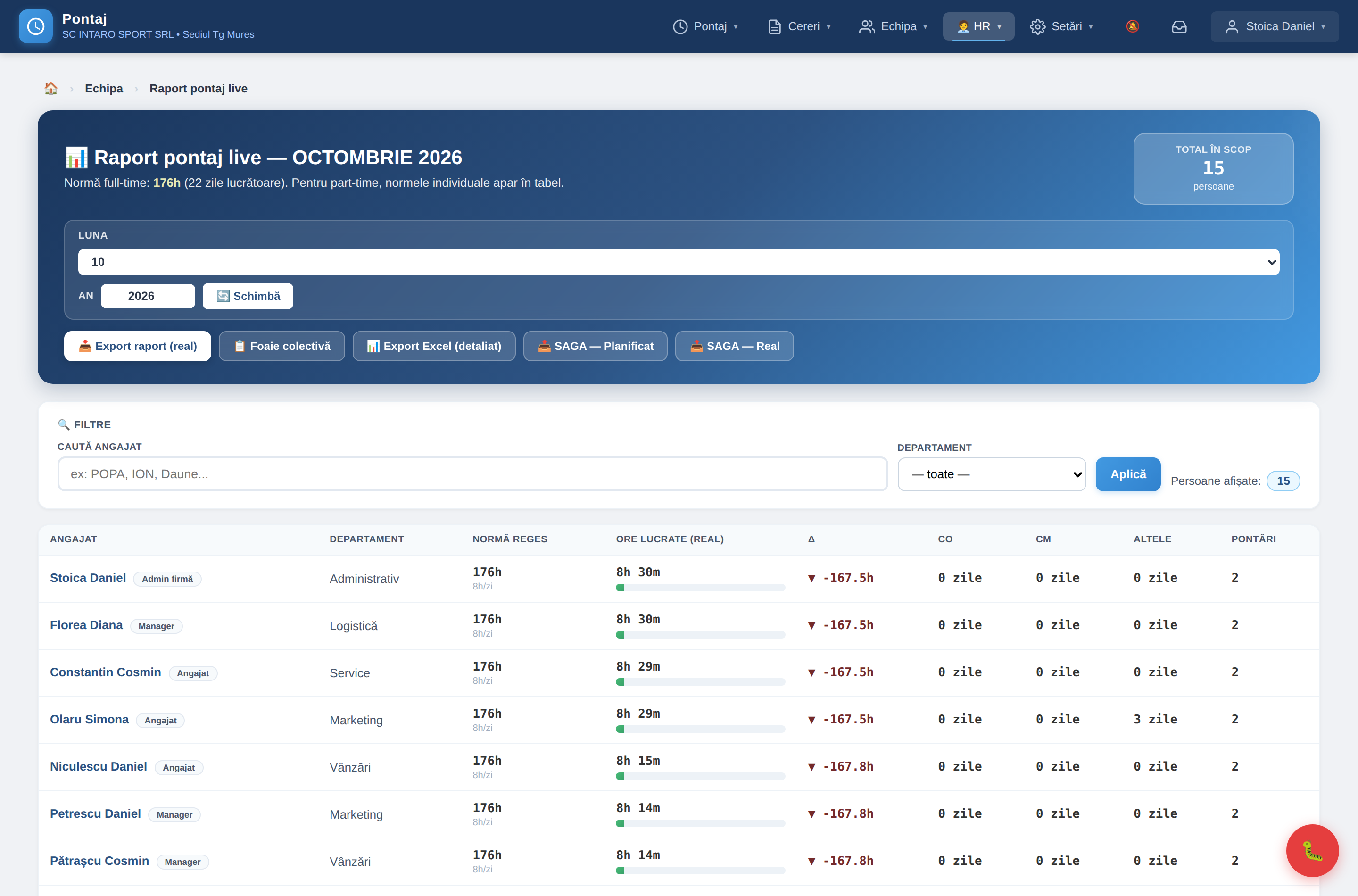Image resolution: width=1358 pixels, height=896 pixels.
Task: Click Olaru Simona's worked hours progress bar
Action: click(x=700, y=729)
